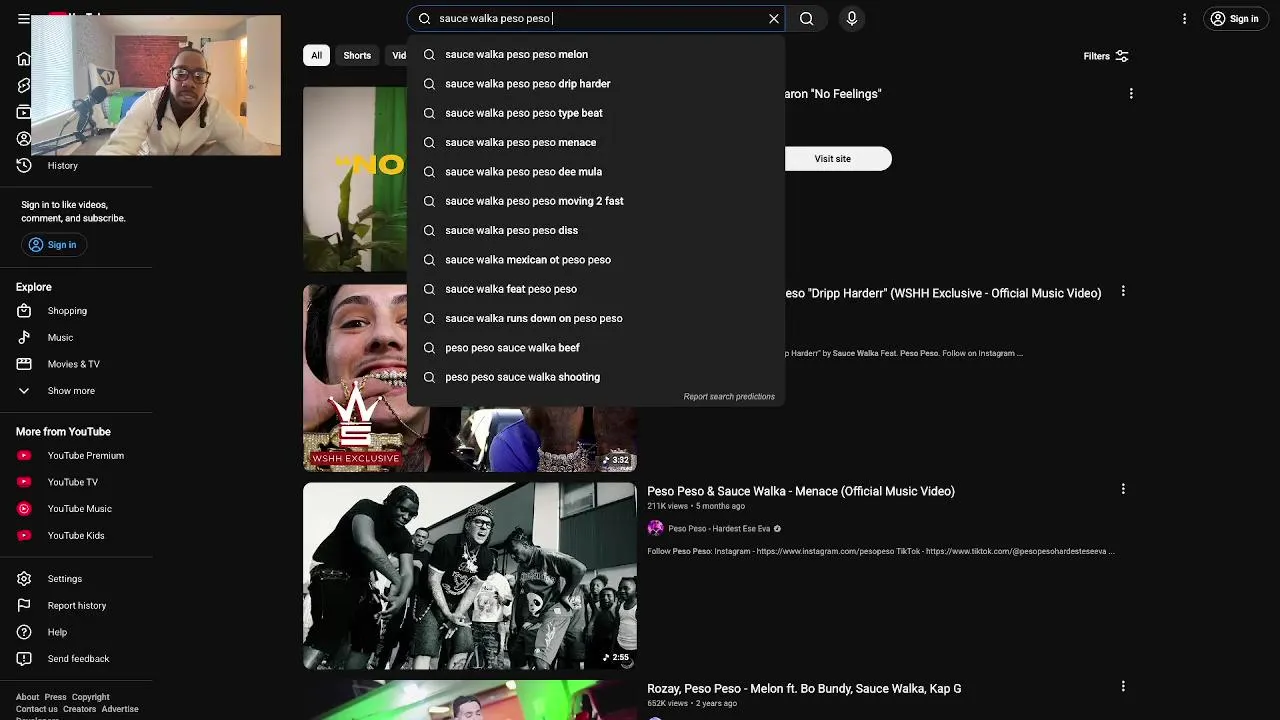This screenshot has height=720, width=1280.
Task: Click the About footer link
Action: (27, 697)
